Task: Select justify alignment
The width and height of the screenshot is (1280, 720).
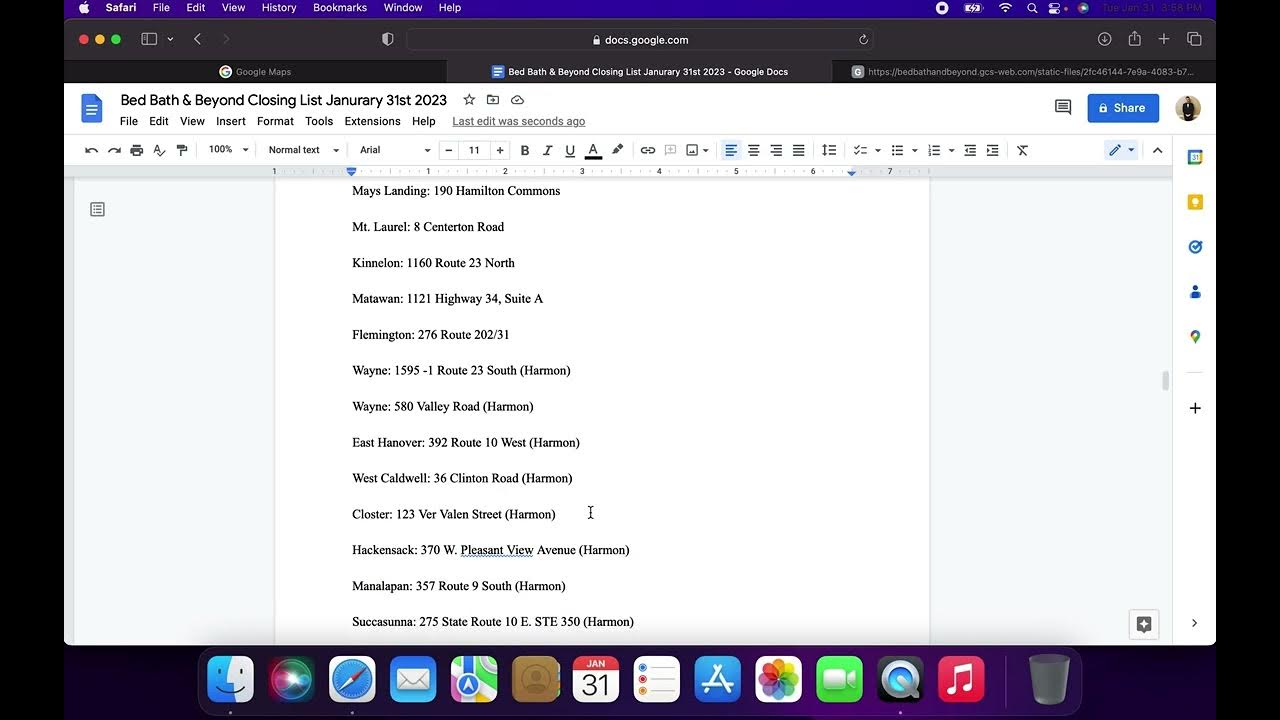Action: pos(799,150)
